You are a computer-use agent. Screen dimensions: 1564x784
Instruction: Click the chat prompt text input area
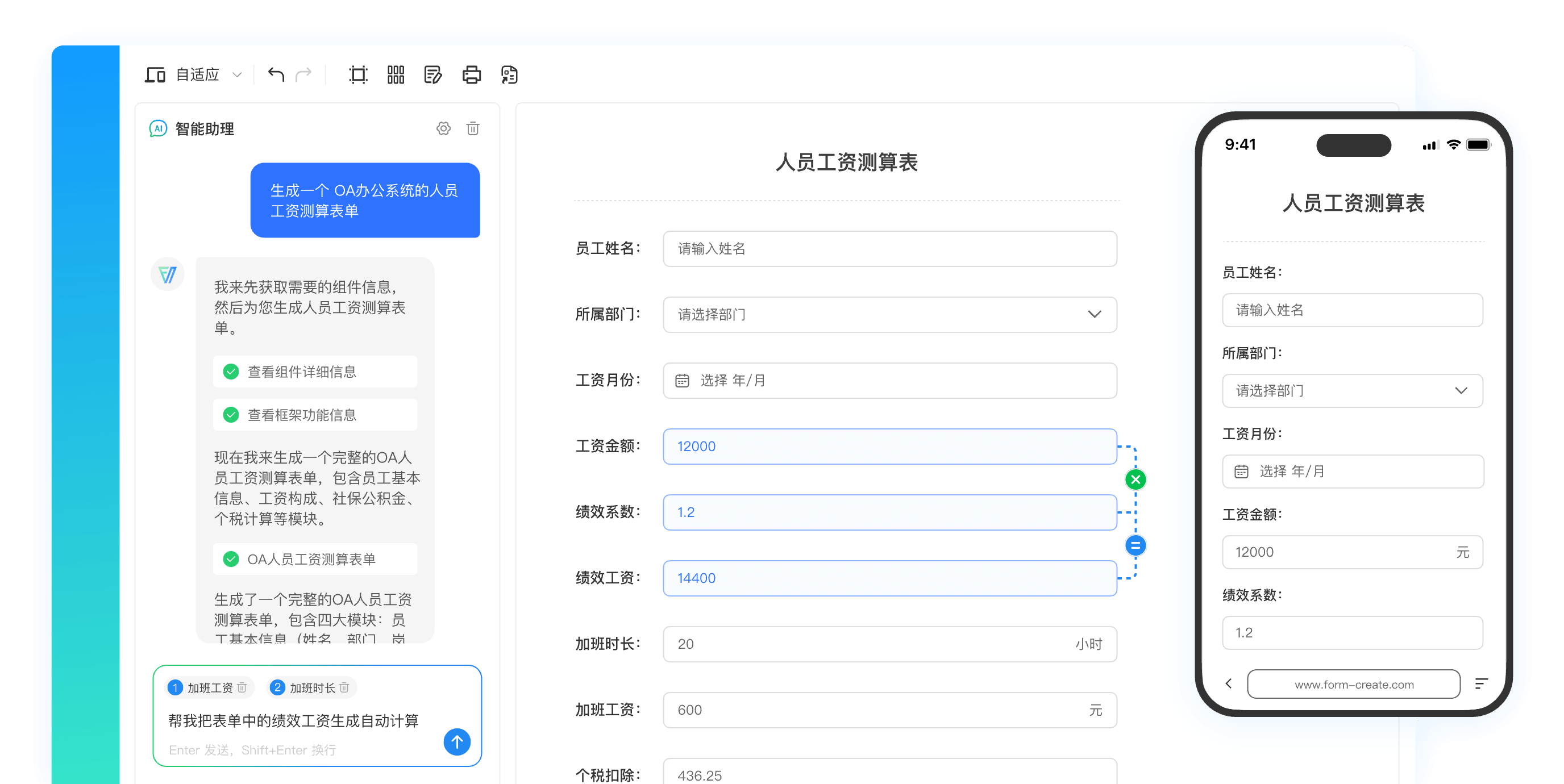(x=294, y=720)
